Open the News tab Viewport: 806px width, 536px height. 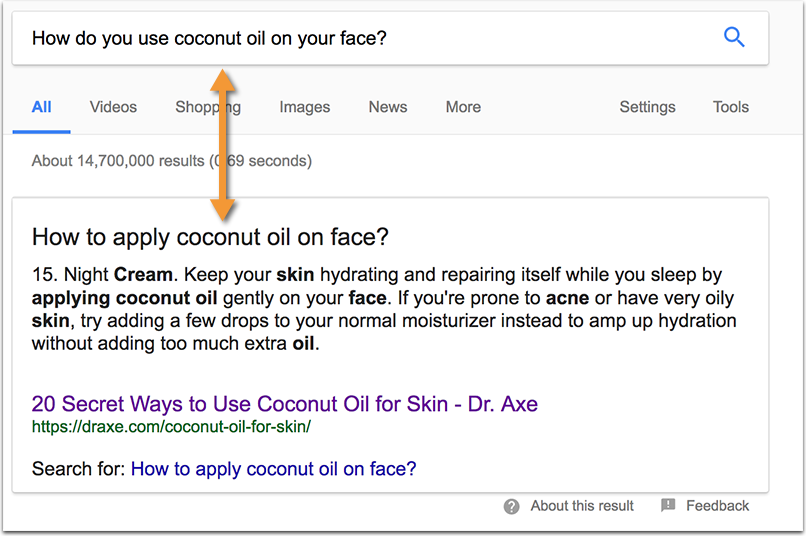click(388, 107)
